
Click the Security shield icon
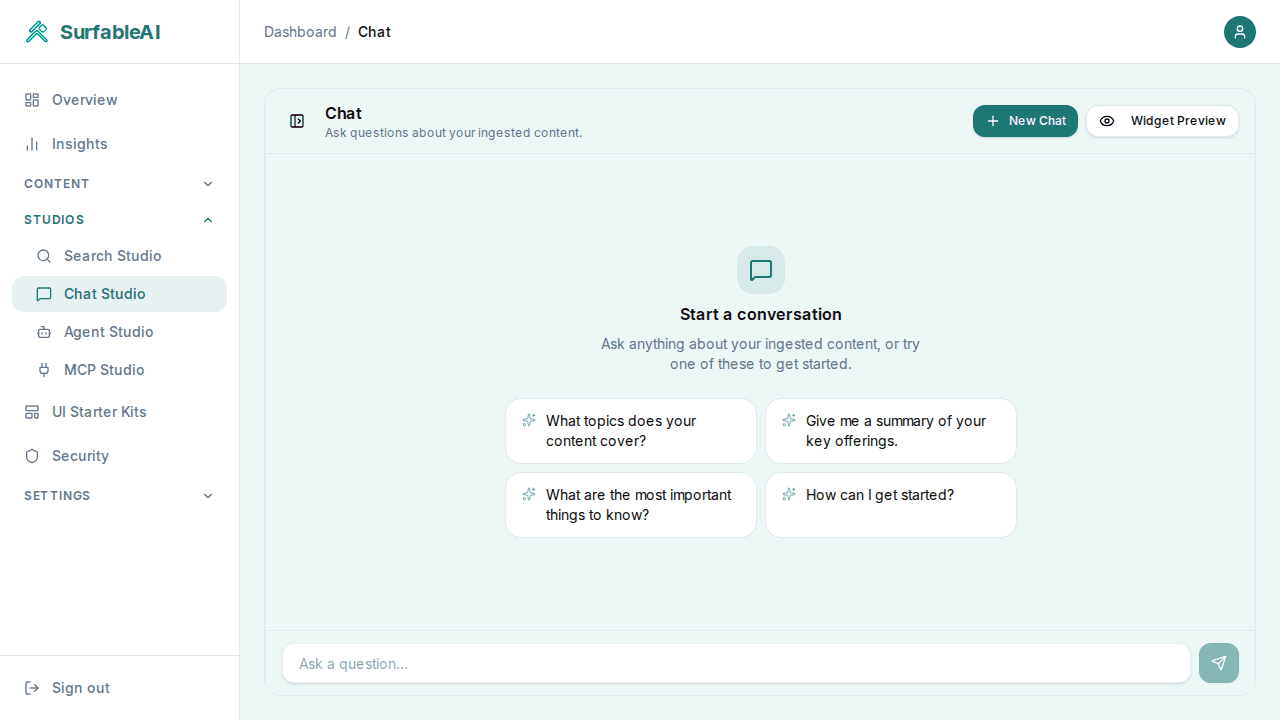point(32,456)
